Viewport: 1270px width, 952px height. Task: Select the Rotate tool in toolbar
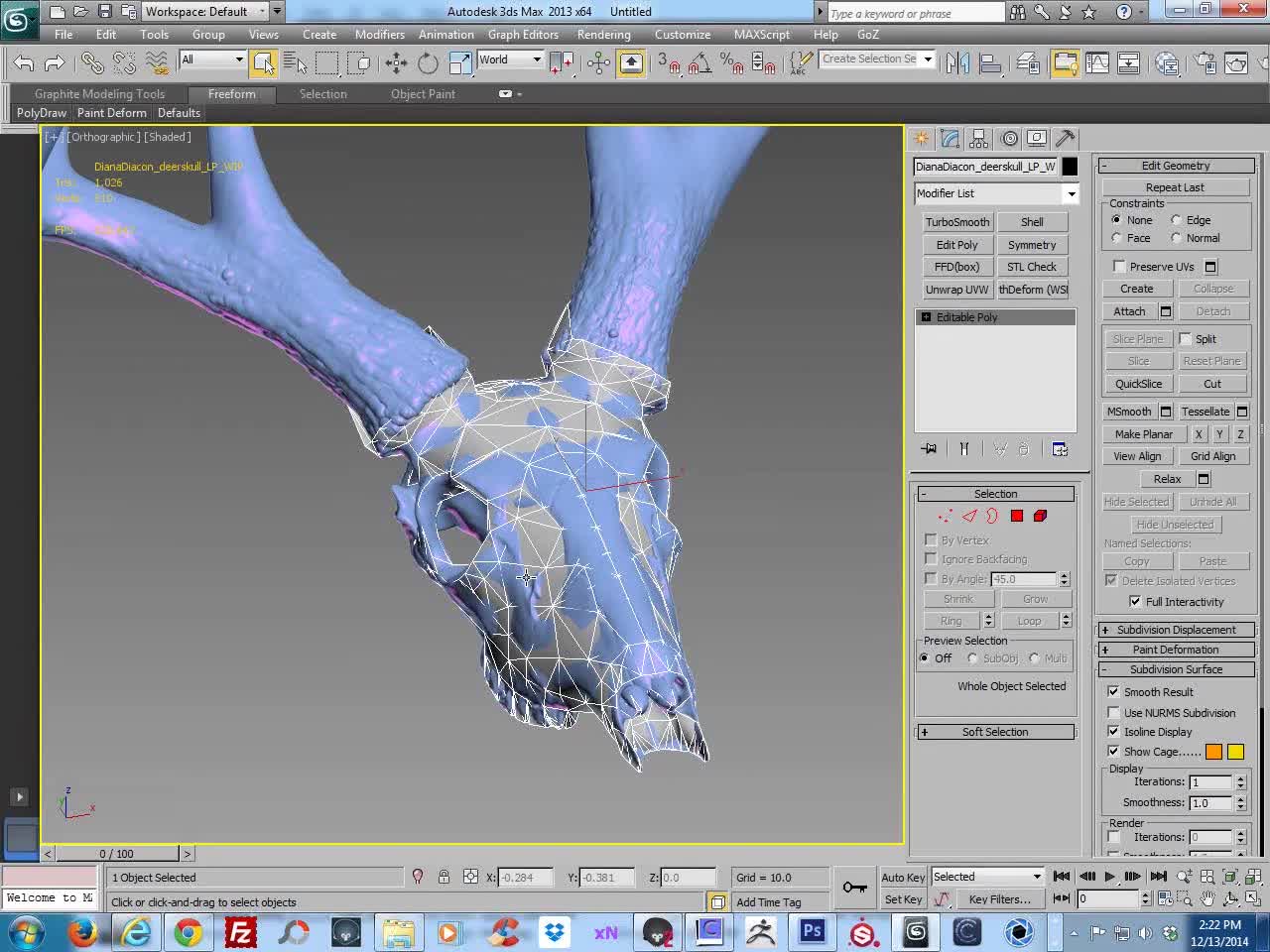428,63
